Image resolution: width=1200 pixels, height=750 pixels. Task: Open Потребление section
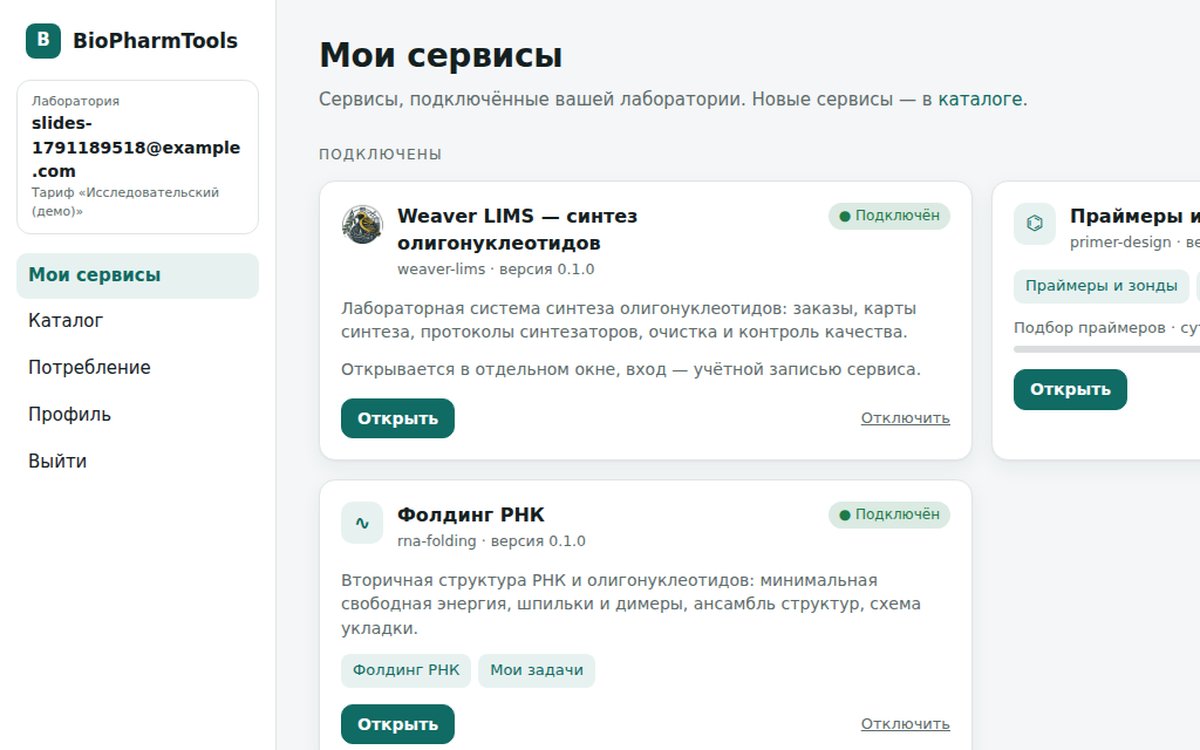click(138, 368)
